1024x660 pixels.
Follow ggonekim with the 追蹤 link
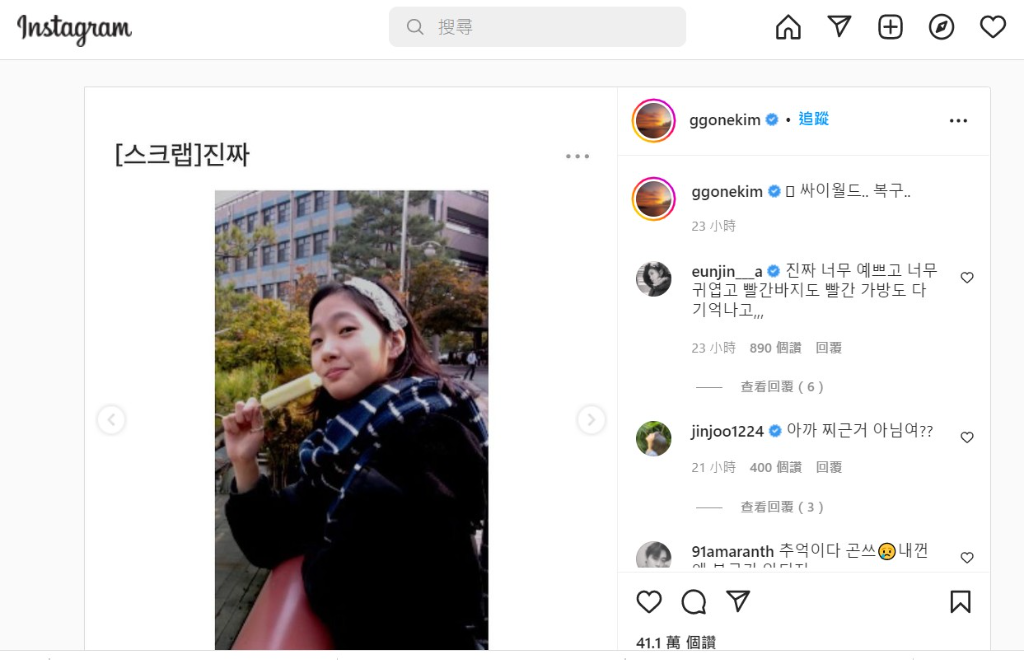point(813,119)
